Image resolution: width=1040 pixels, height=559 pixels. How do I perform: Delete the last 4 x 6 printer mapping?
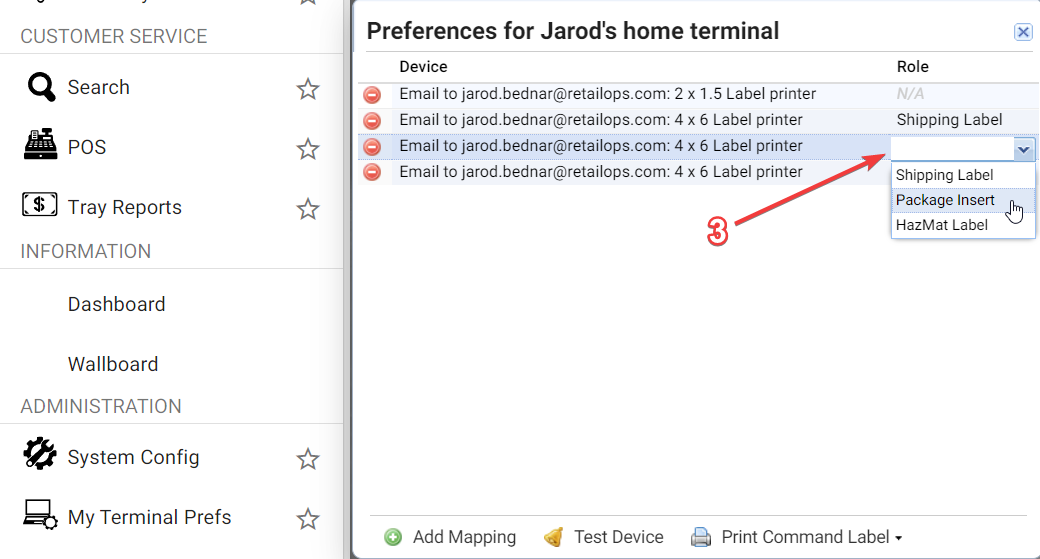(x=372, y=172)
